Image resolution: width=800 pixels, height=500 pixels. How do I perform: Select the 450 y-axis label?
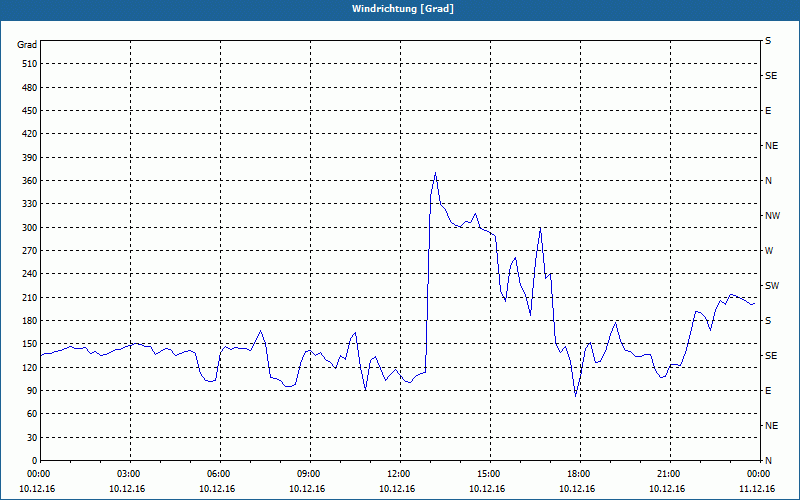[30, 111]
